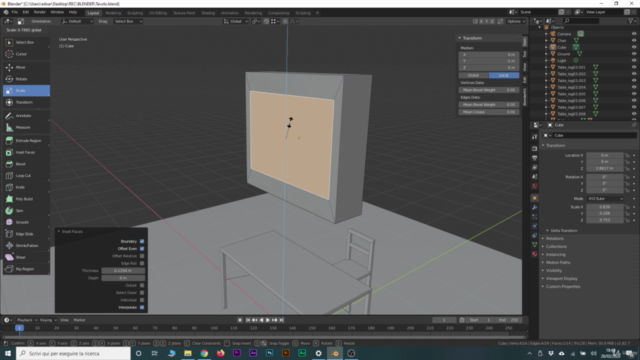This screenshot has width=640, height=360.
Task: Enable the Outset checkbox
Action: tap(142, 285)
